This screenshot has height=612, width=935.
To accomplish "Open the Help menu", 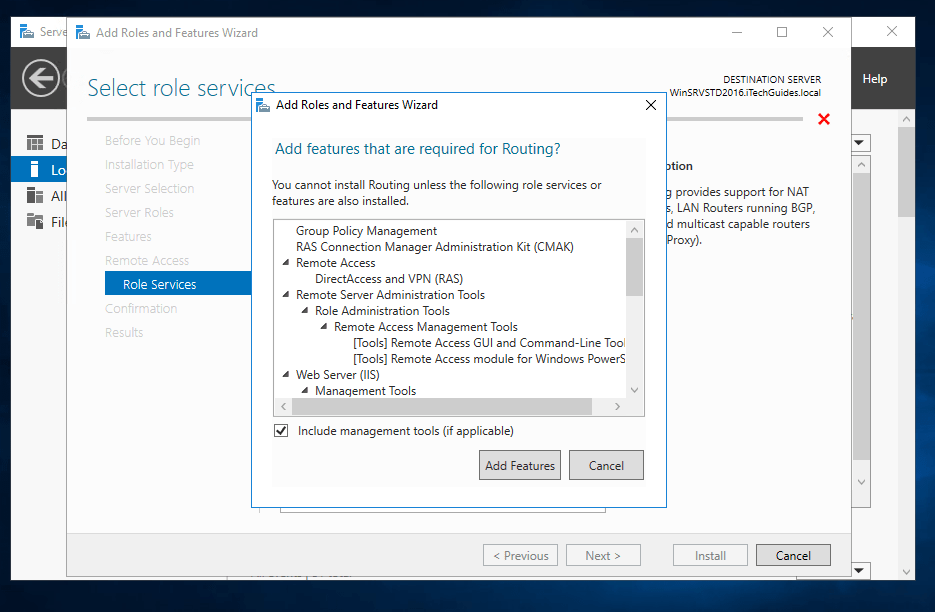I will coord(874,79).
